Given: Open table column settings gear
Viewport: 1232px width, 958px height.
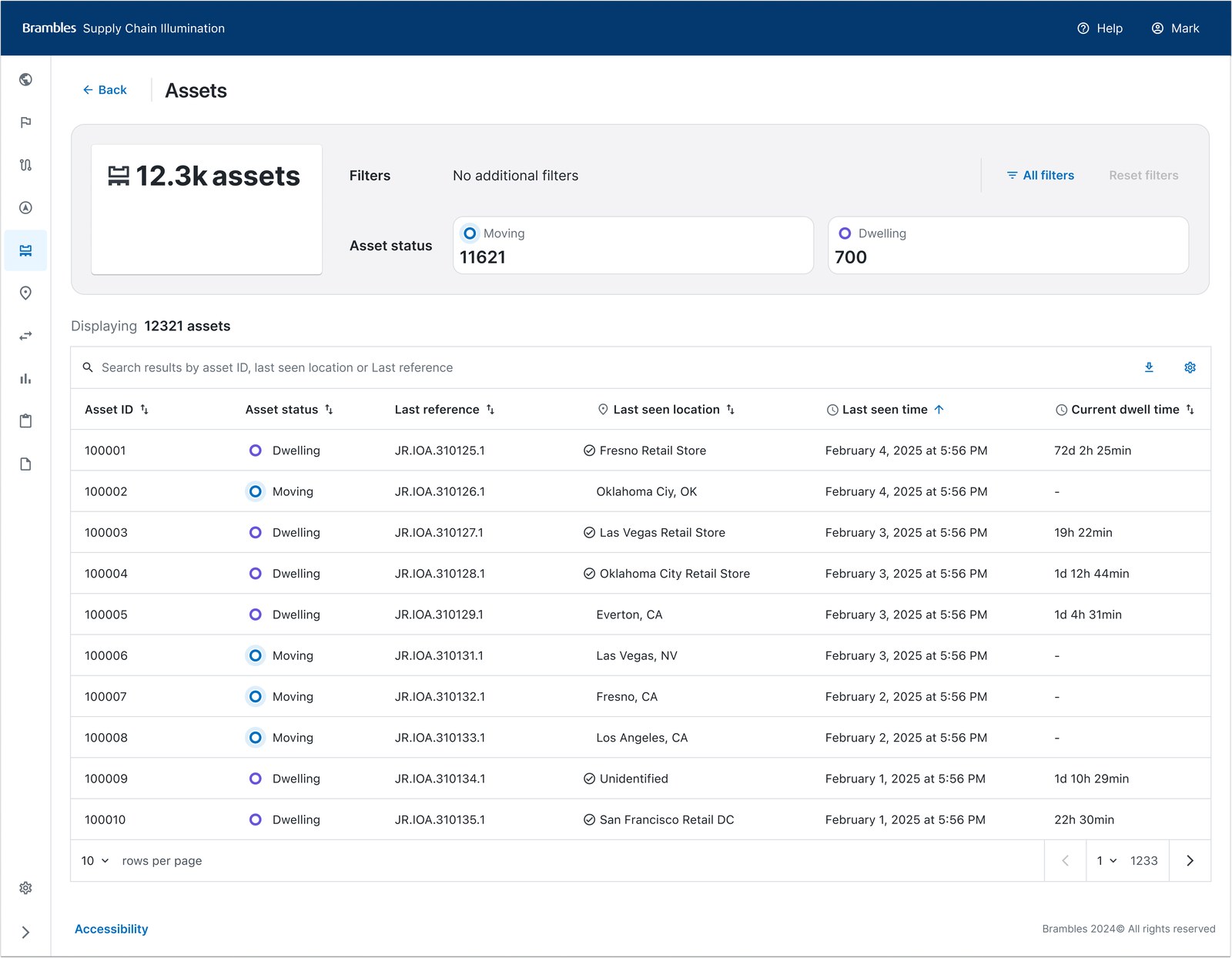Looking at the screenshot, I should pyautogui.click(x=1190, y=367).
